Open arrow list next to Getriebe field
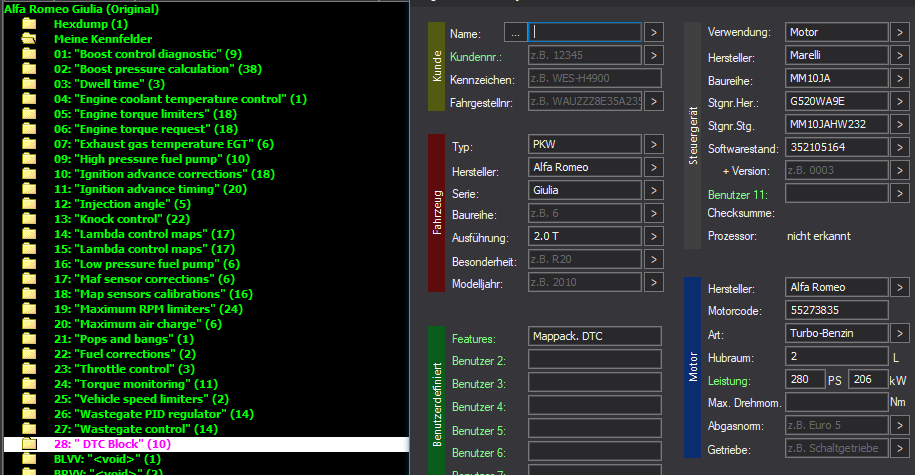The height and width of the screenshot is (475, 915). pyautogui.click(x=900, y=448)
